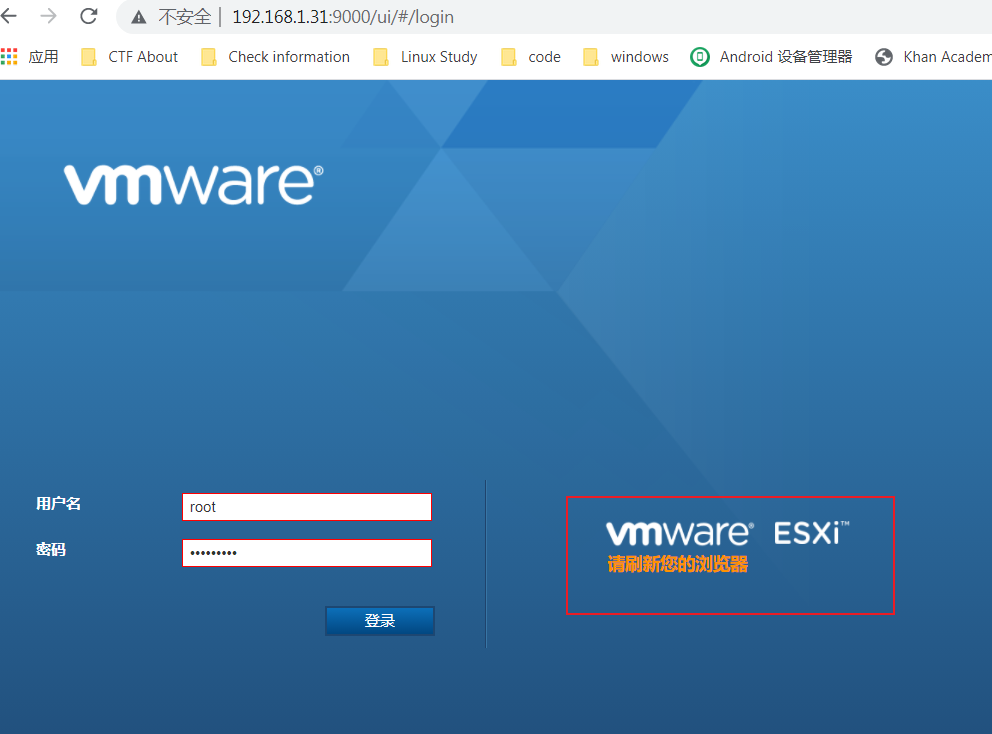The image size is (992, 734).
Task: Click the browser forward arrow
Action: [x=48, y=16]
